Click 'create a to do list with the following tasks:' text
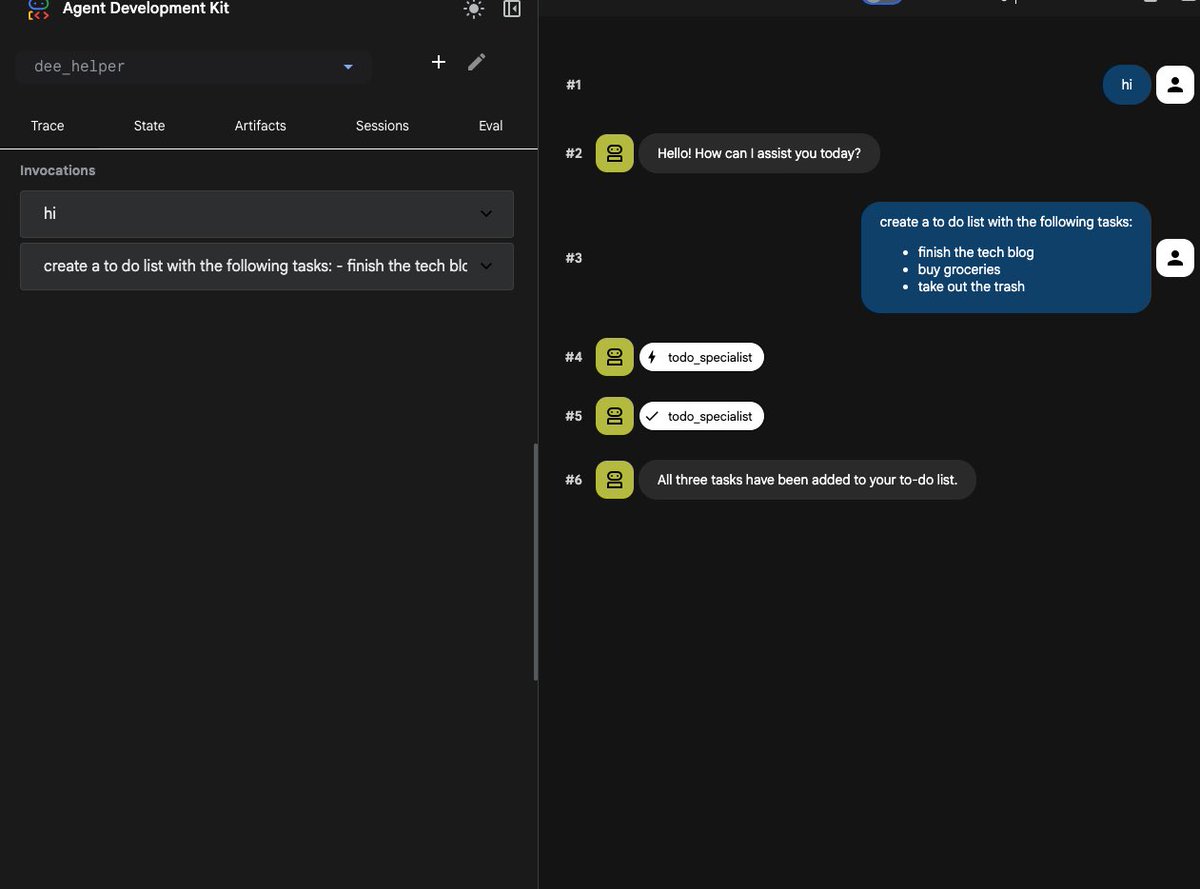Viewport: 1200px width, 889px height. 1006,222
